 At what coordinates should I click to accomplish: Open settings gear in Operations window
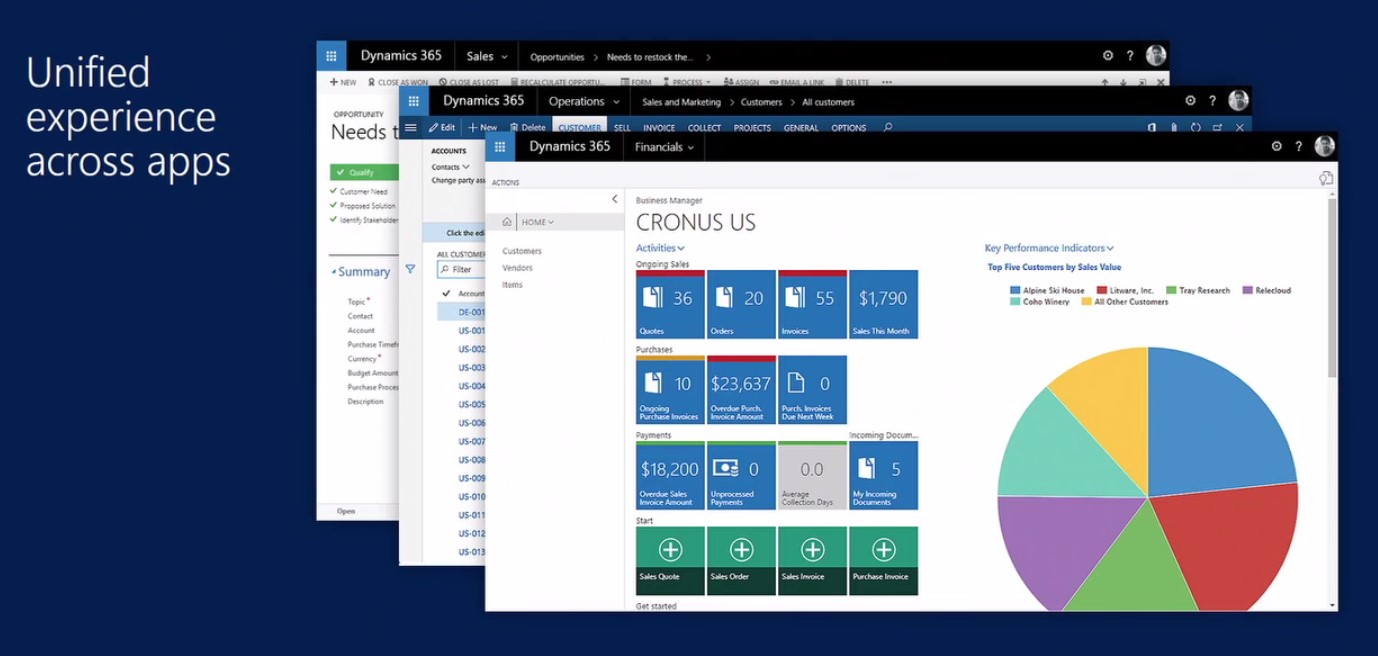tap(1190, 101)
